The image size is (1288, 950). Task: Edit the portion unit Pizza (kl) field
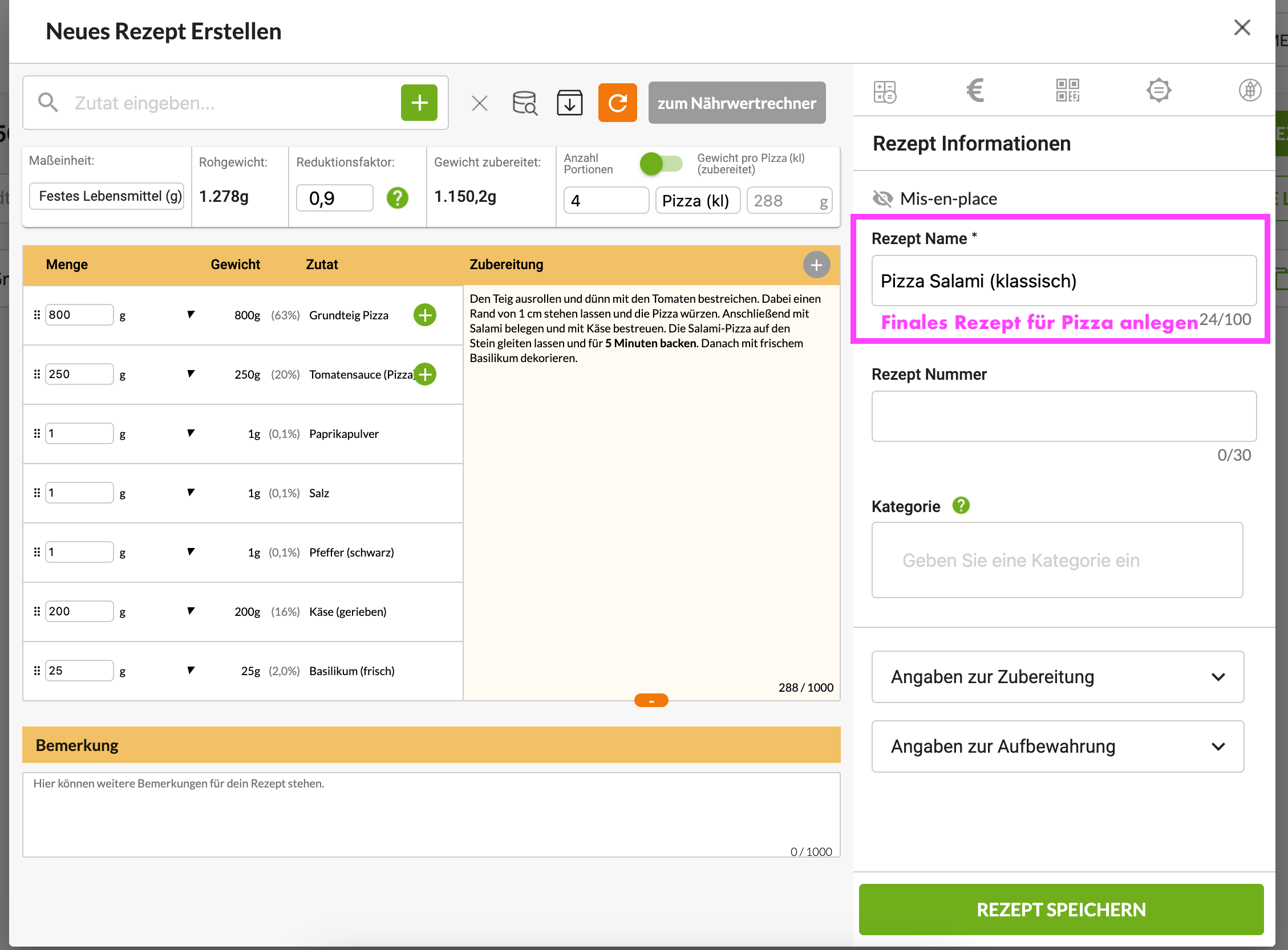pos(697,201)
